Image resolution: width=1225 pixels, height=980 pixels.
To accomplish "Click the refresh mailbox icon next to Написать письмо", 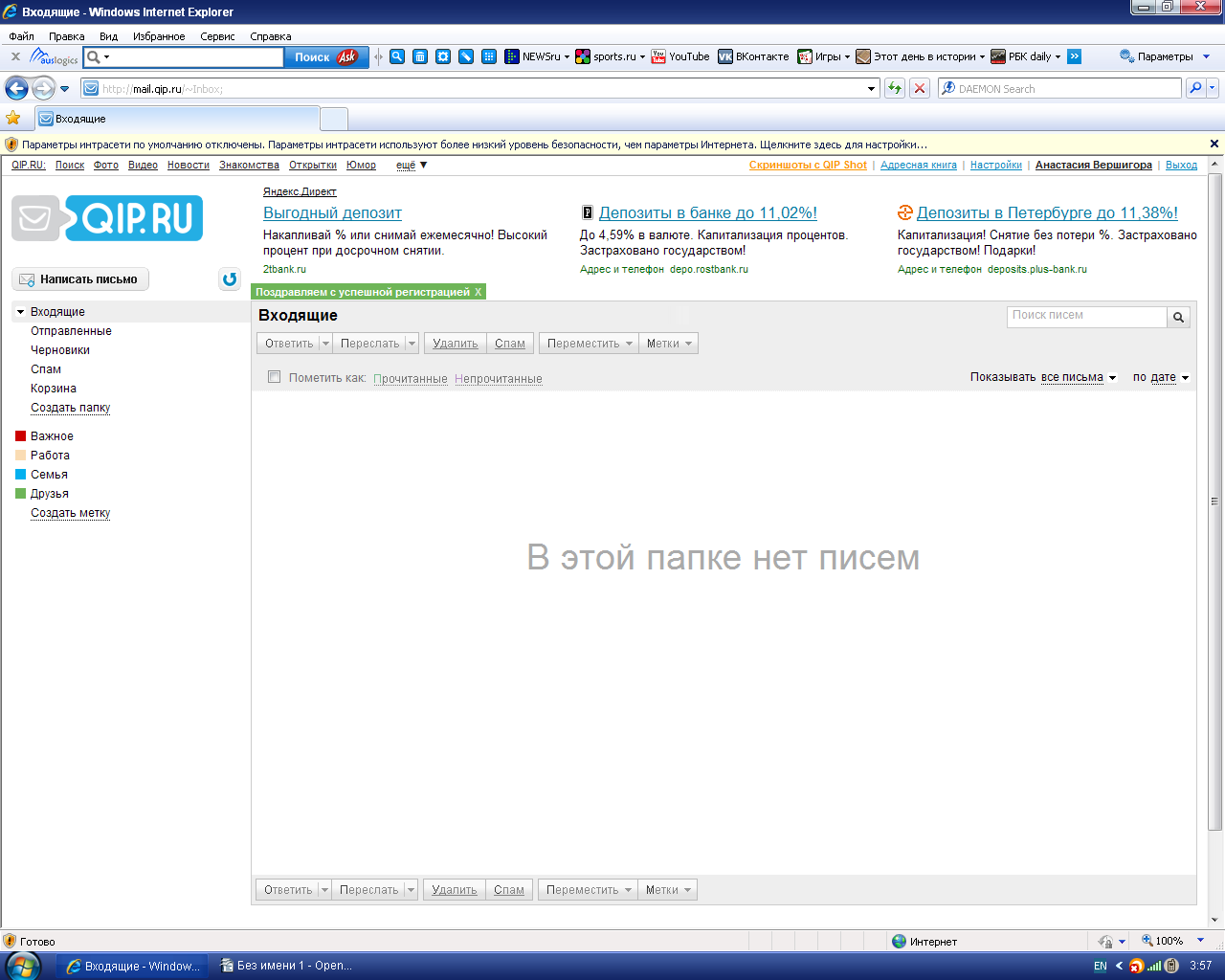I will point(230,279).
